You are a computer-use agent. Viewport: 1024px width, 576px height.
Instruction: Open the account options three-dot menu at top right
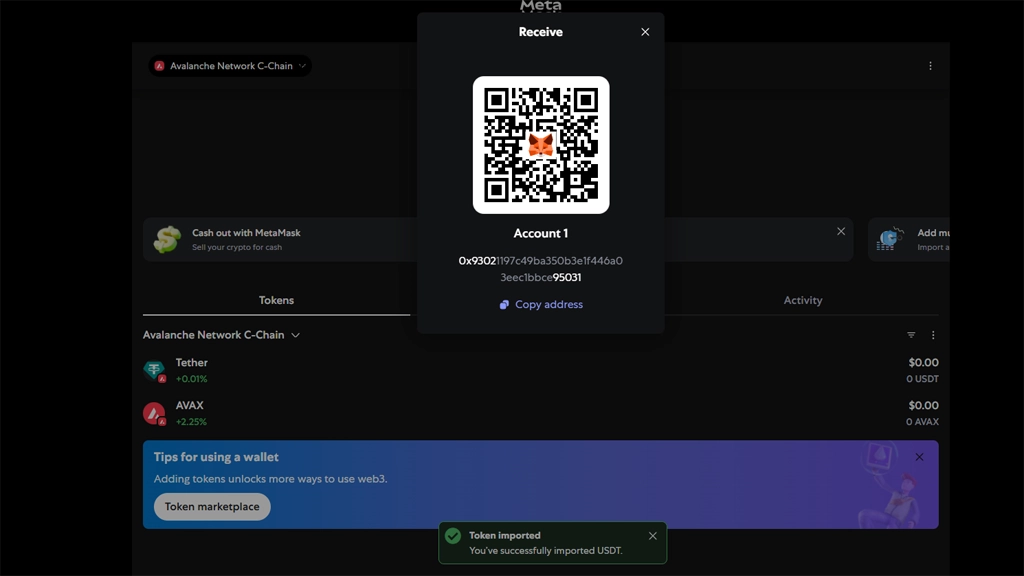click(931, 66)
